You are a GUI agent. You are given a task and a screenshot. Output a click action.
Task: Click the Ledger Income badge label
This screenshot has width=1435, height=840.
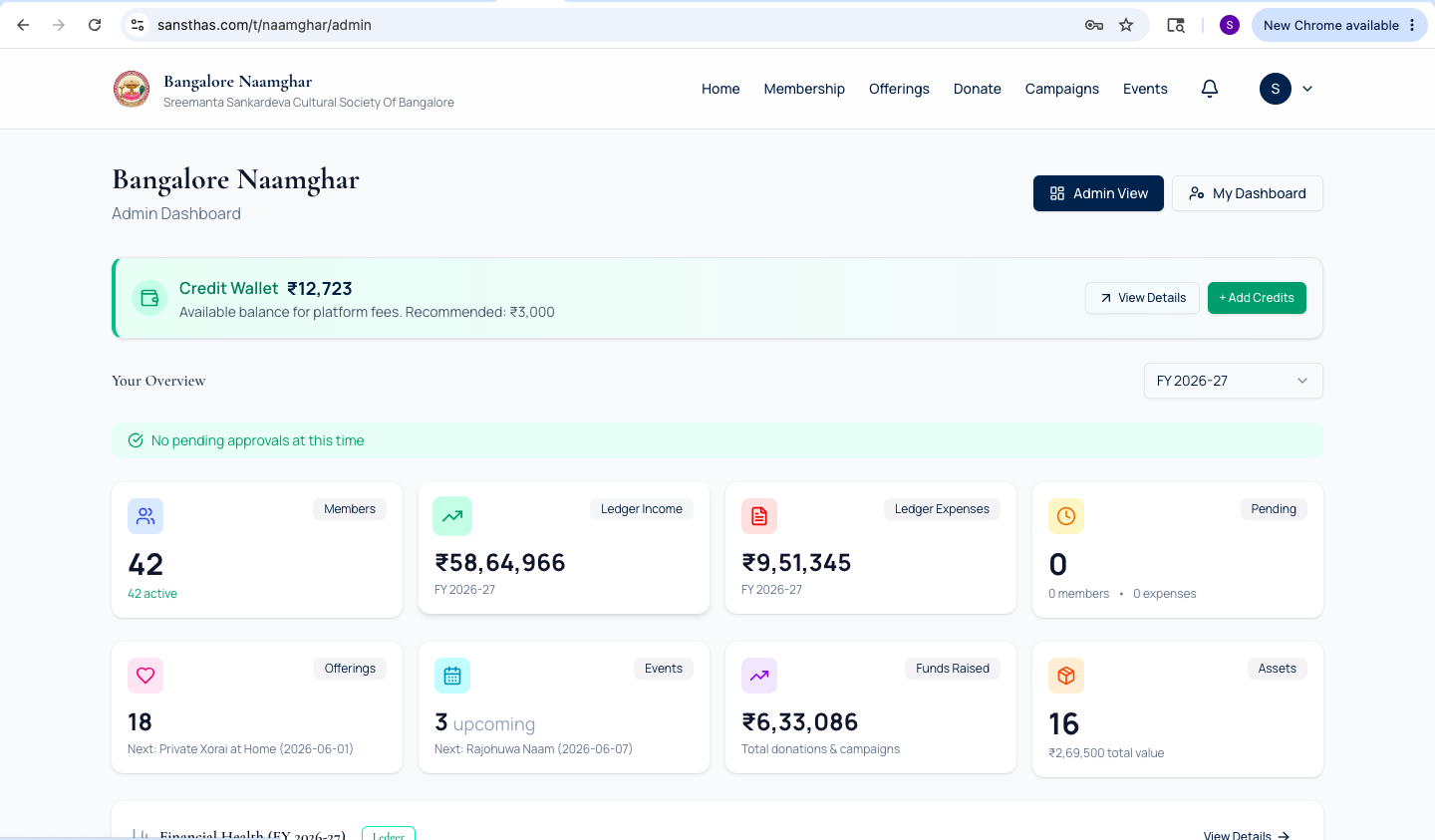(x=642, y=509)
